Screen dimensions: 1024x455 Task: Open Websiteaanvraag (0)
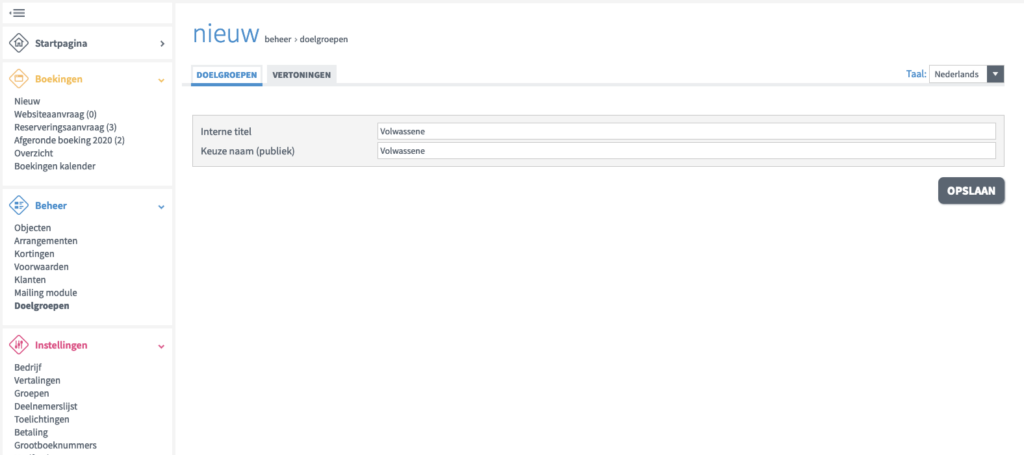click(56, 114)
